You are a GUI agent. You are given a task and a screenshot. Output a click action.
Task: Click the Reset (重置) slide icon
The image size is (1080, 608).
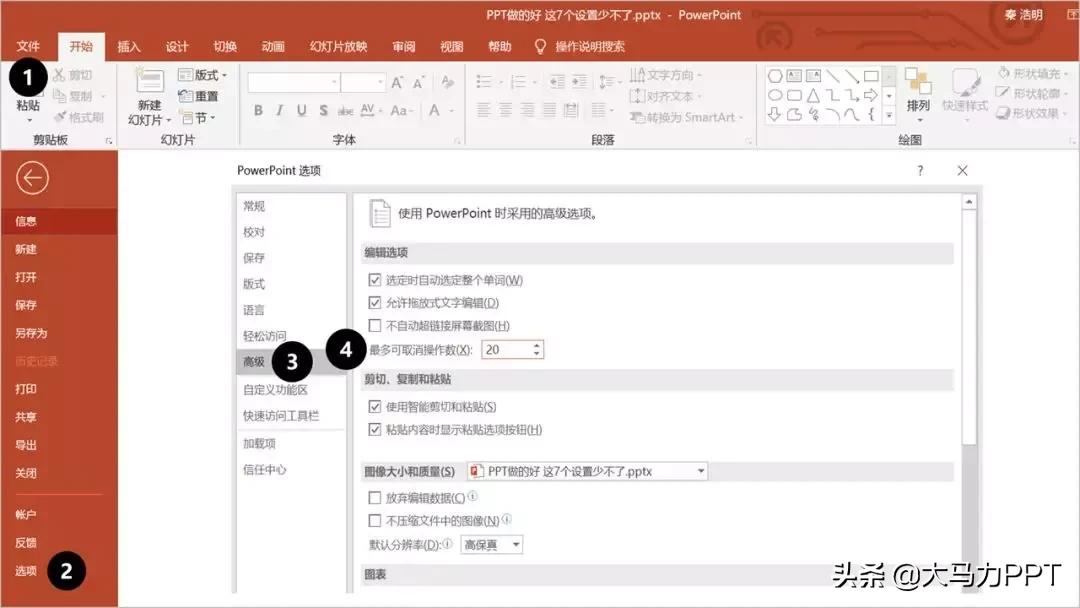click(x=185, y=96)
